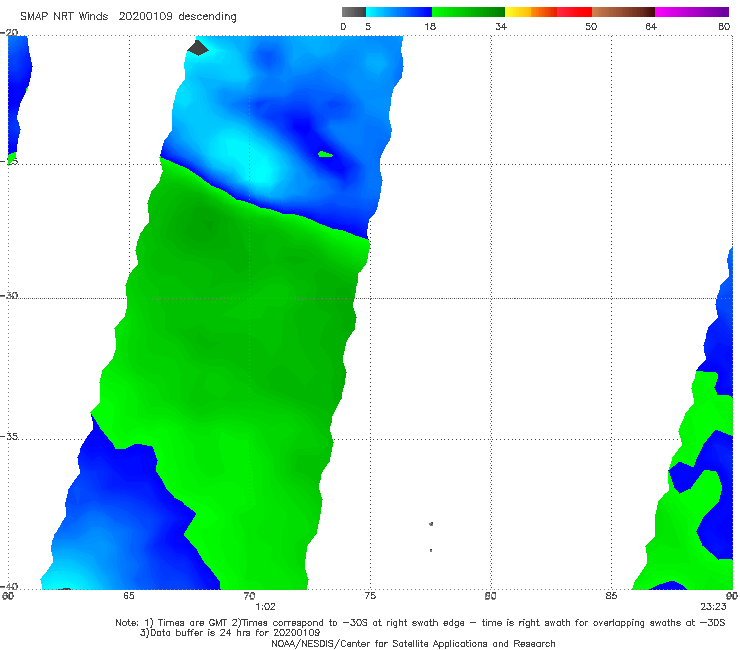
Task: Click the latitude axis label '-40'
Action: pos(9,586)
